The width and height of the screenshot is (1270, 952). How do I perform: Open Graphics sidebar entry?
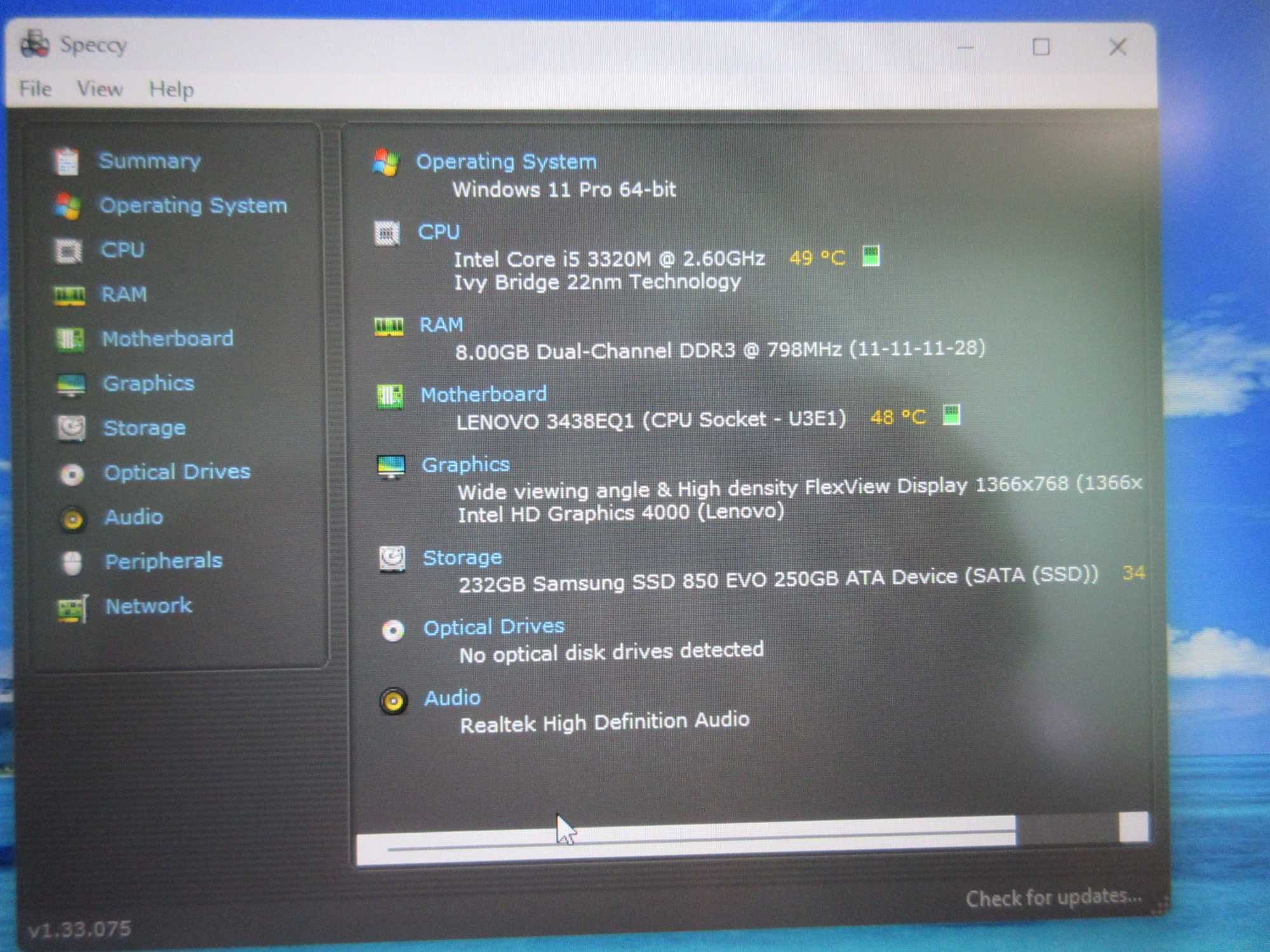149,383
